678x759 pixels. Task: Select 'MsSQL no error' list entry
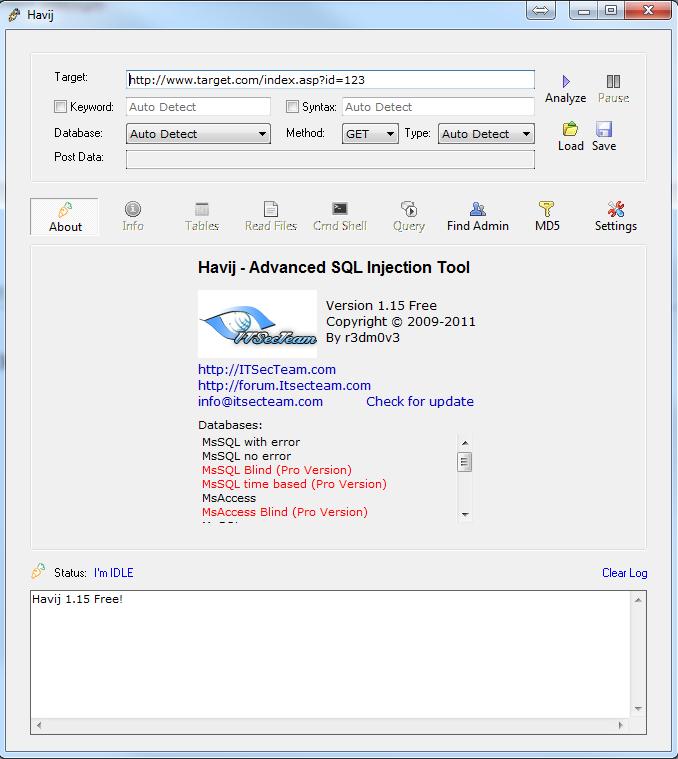246,456
